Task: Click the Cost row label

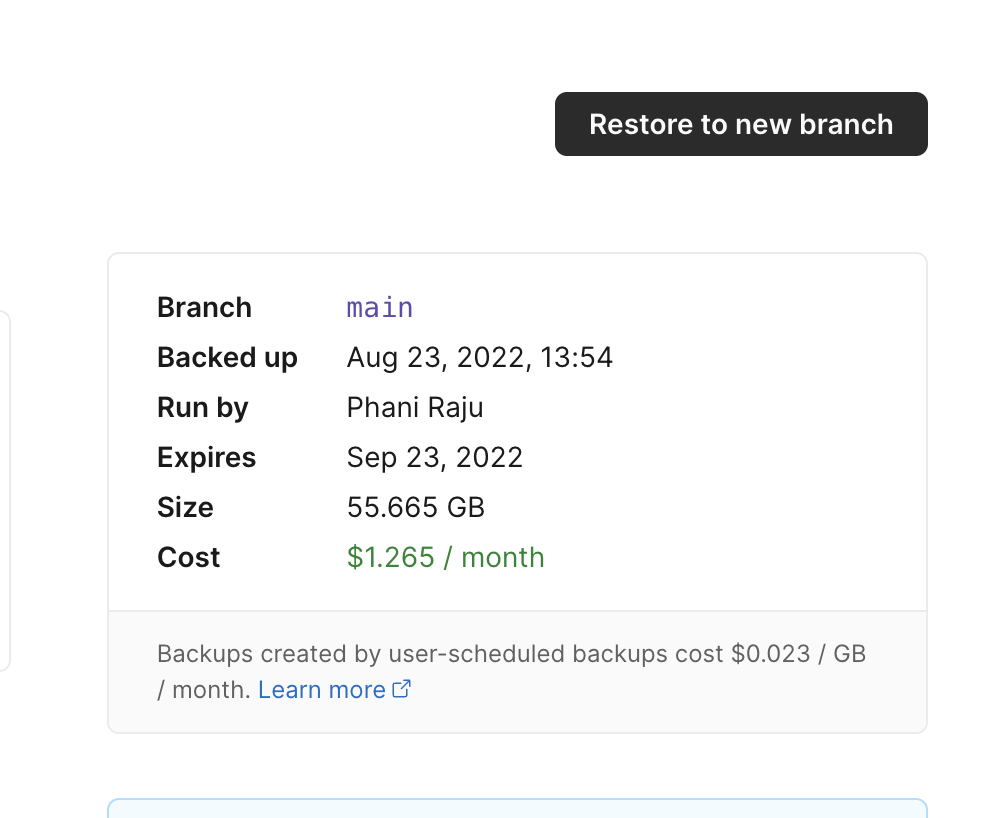Action: pos(188,557)
